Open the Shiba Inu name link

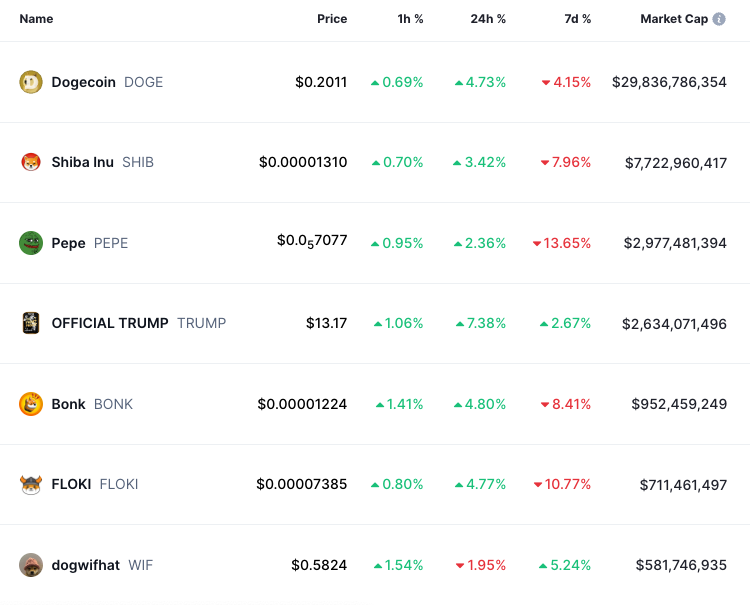point(82,162)
